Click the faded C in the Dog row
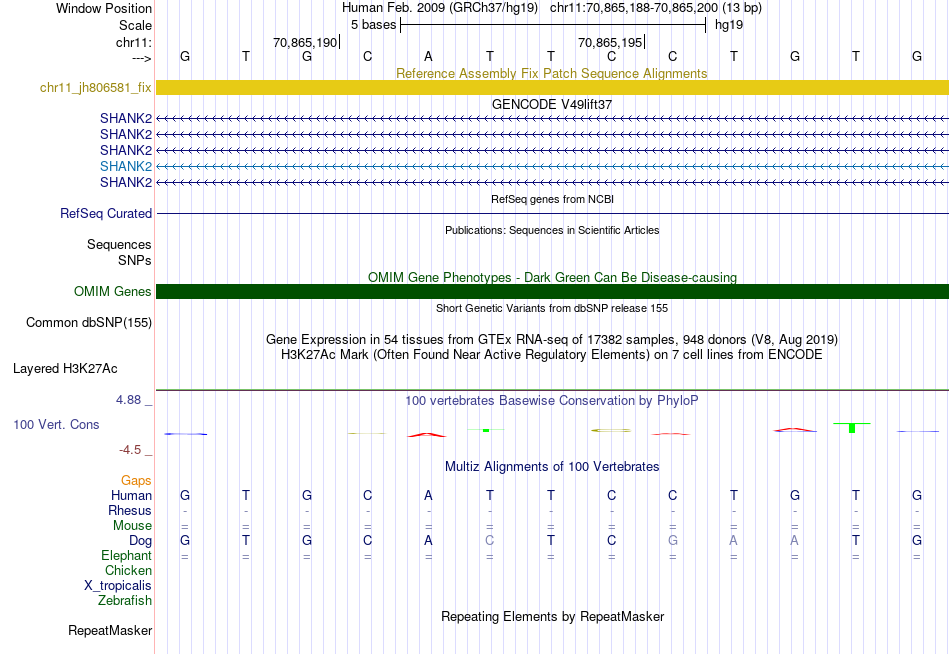This screenshot has width=950, height=654. click(490, 541)
